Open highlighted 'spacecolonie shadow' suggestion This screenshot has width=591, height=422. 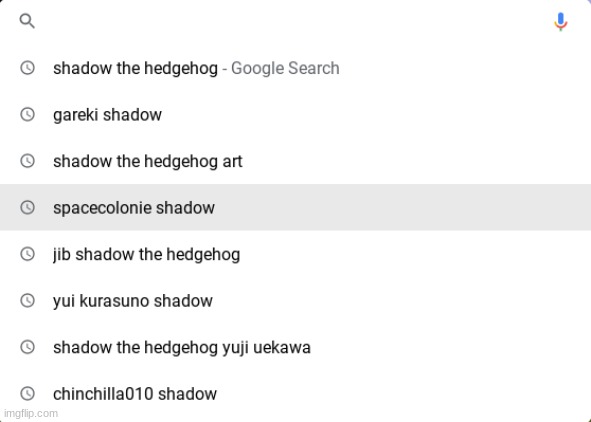pos(296,207)
